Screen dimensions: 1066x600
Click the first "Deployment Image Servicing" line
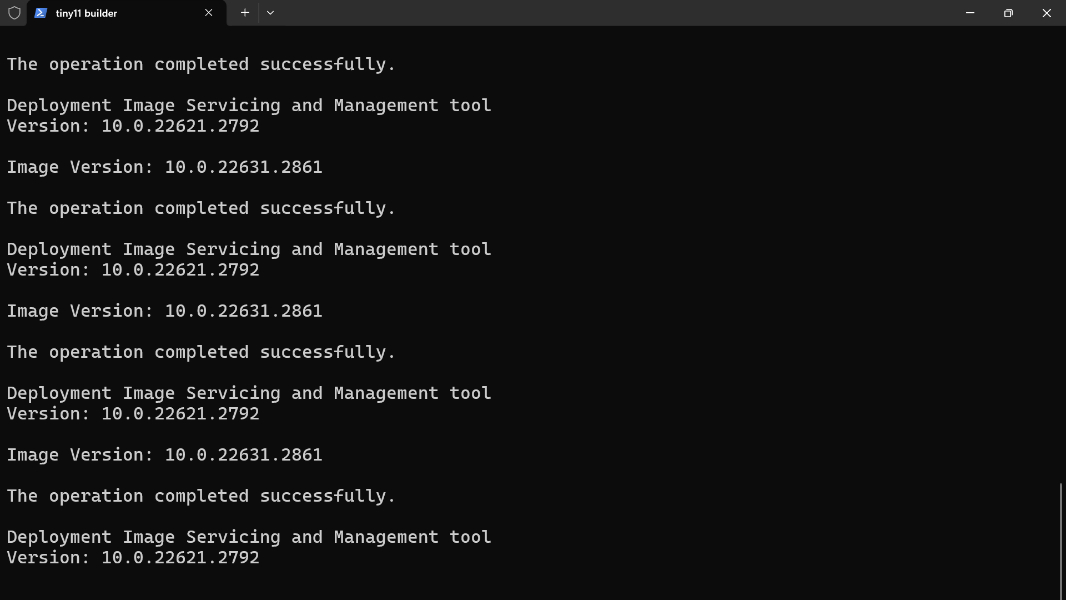[249, 105]
